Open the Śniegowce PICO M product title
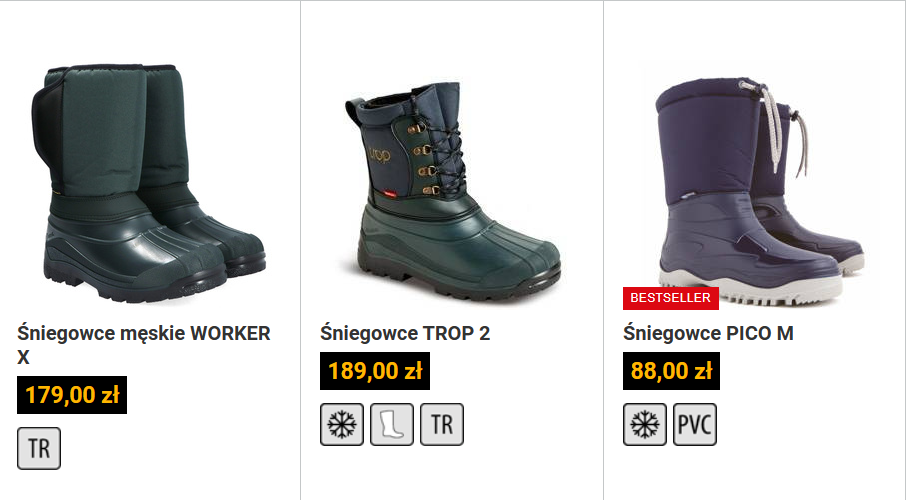 [708, 333]
